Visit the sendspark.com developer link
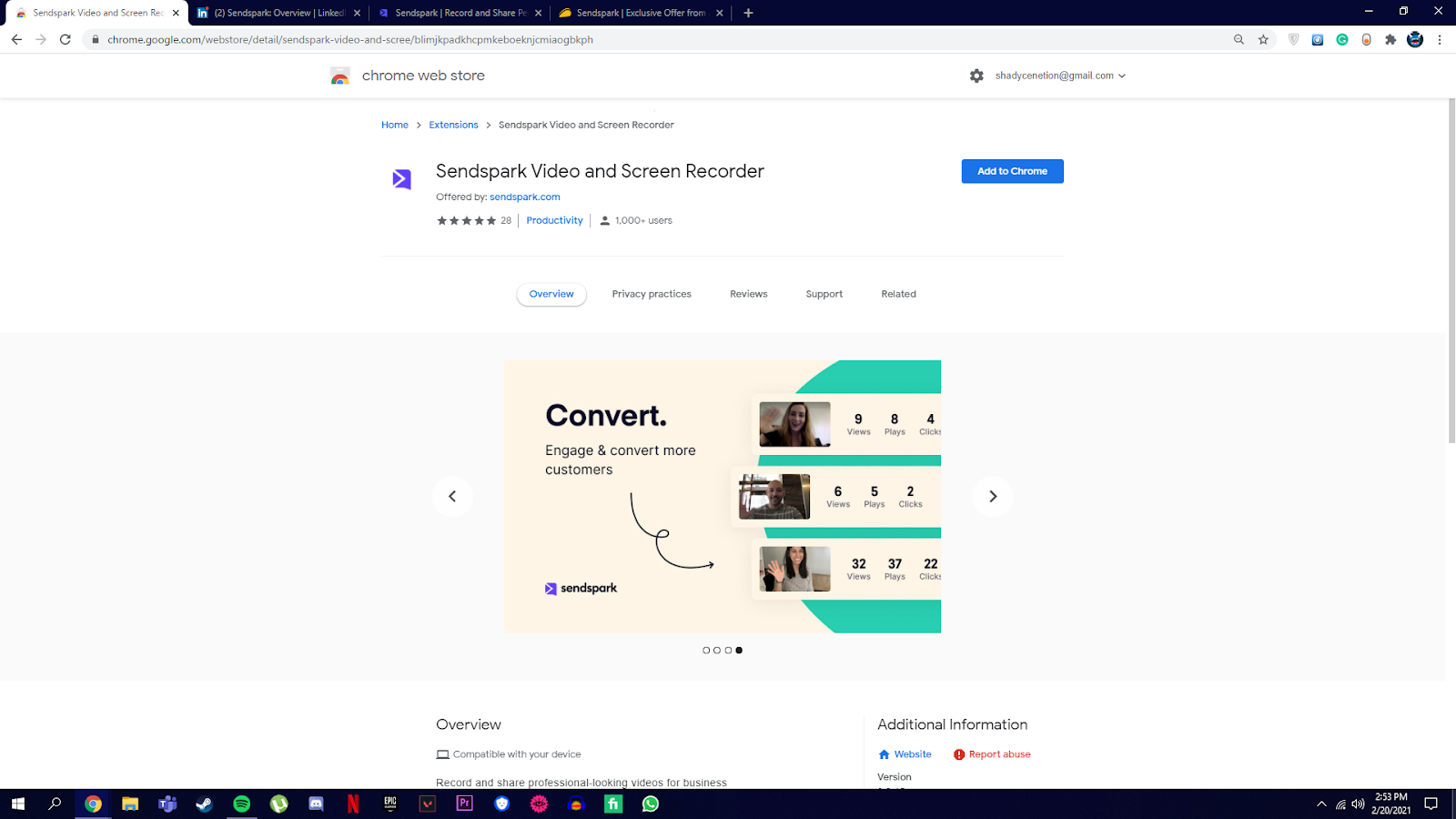This screenshot has height=819, width=1456. click(525, 197)
